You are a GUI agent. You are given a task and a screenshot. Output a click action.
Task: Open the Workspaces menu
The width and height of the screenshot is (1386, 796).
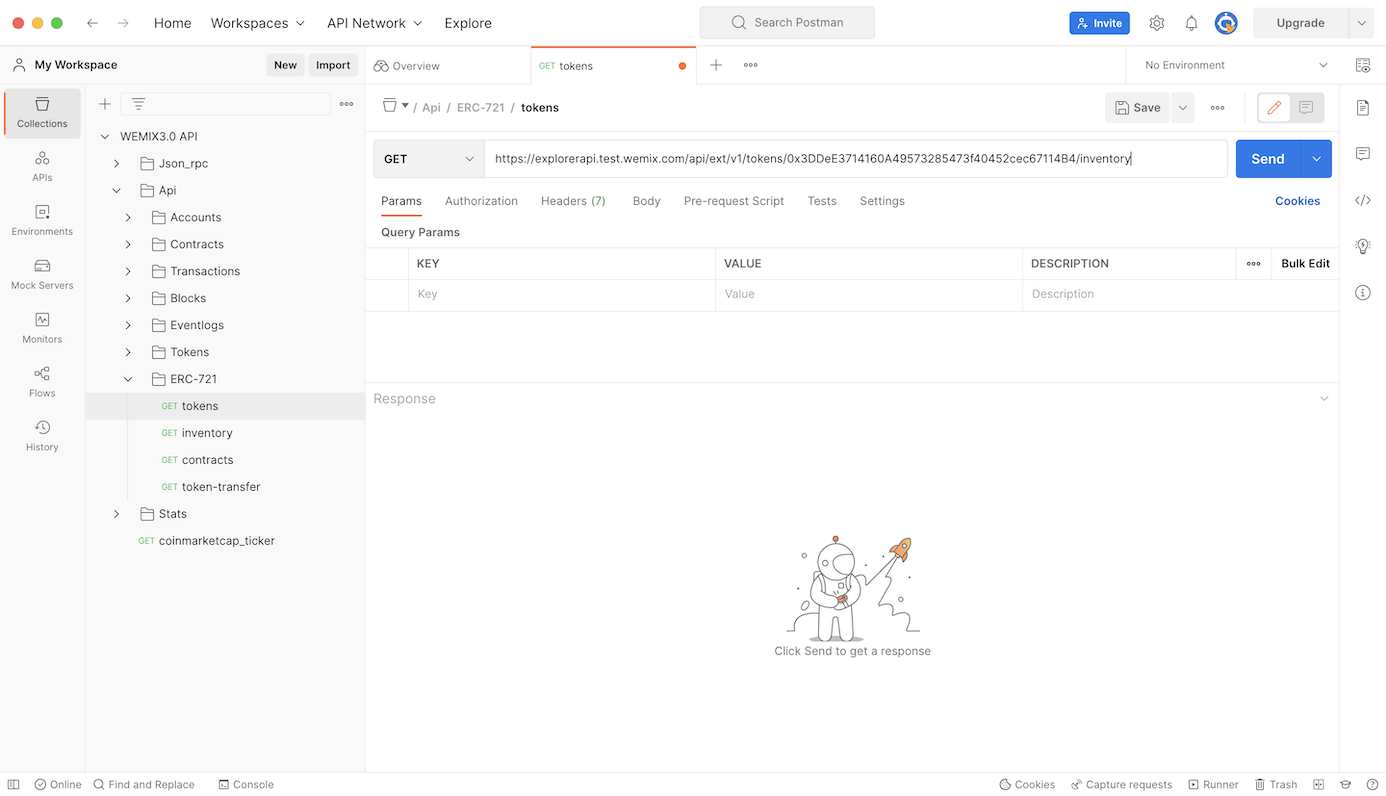click(x=257, y=23)
